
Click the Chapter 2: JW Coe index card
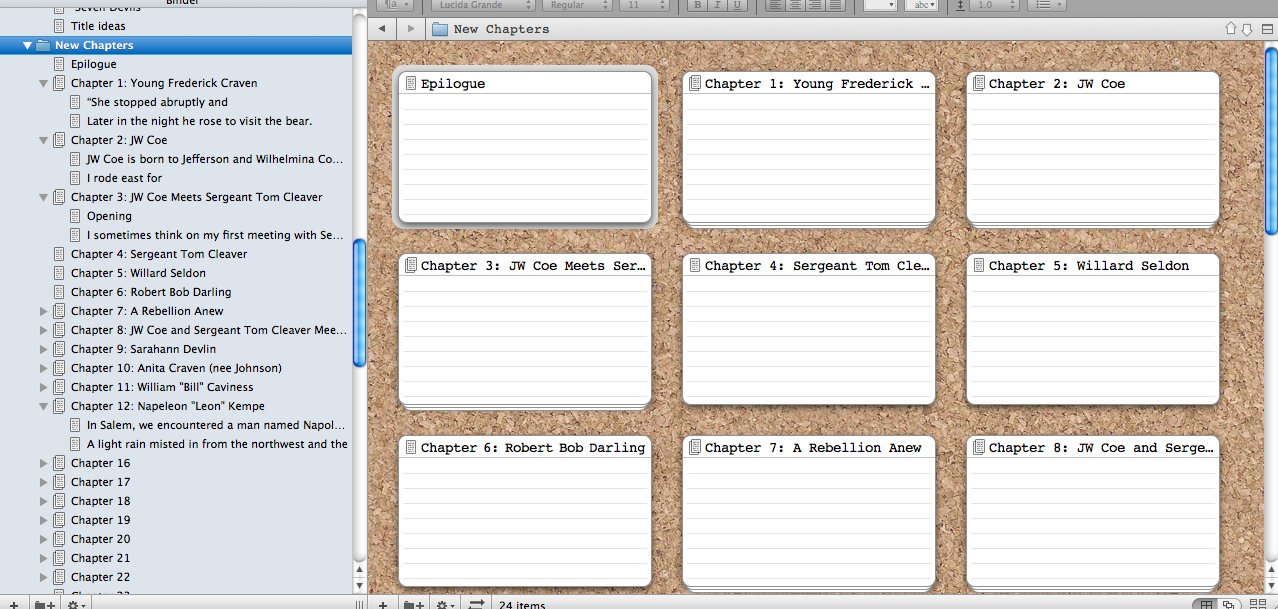[1093, 150]
